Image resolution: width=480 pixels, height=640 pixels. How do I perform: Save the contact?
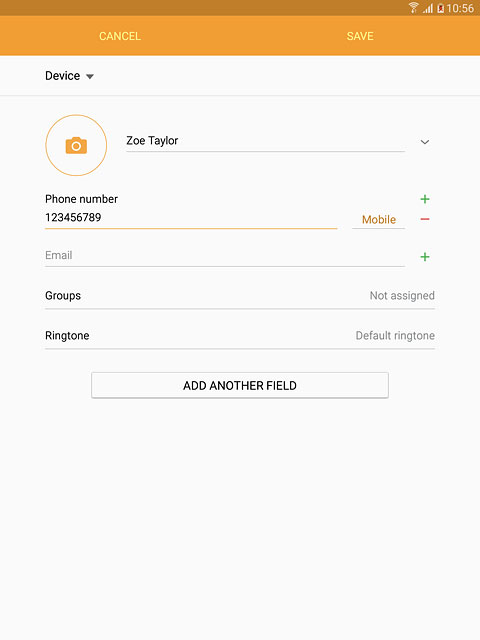pyautogui.click(x=360, y=36)
